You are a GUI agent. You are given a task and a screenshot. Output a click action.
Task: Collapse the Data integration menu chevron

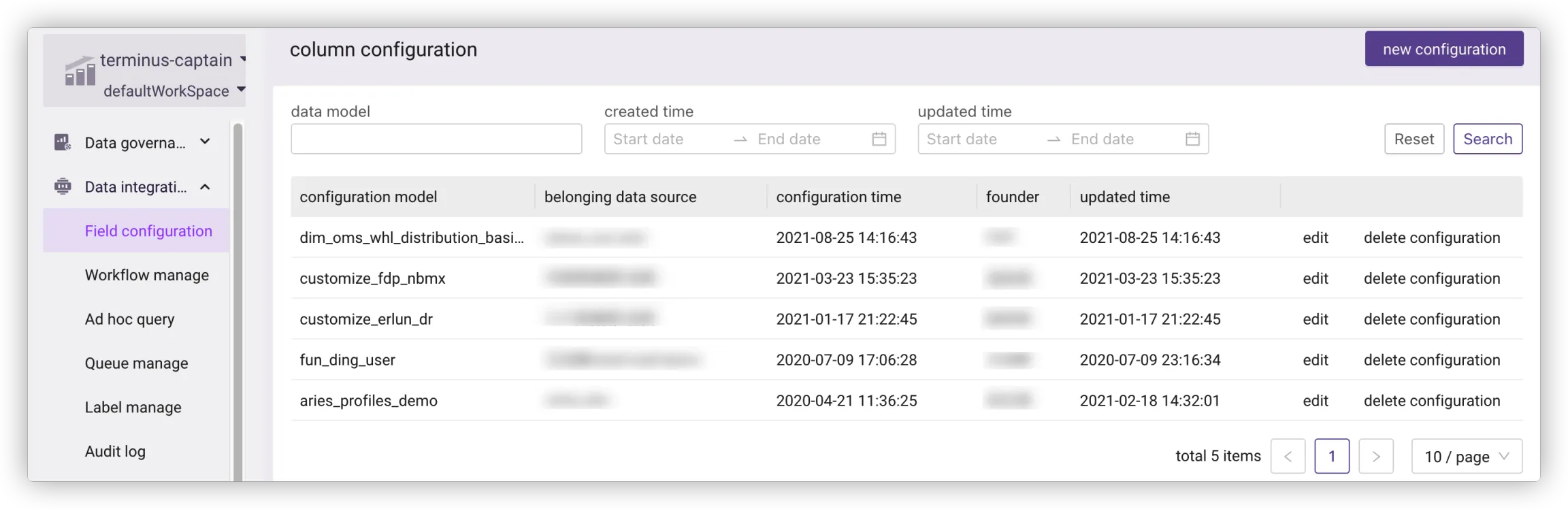point(205,186)
